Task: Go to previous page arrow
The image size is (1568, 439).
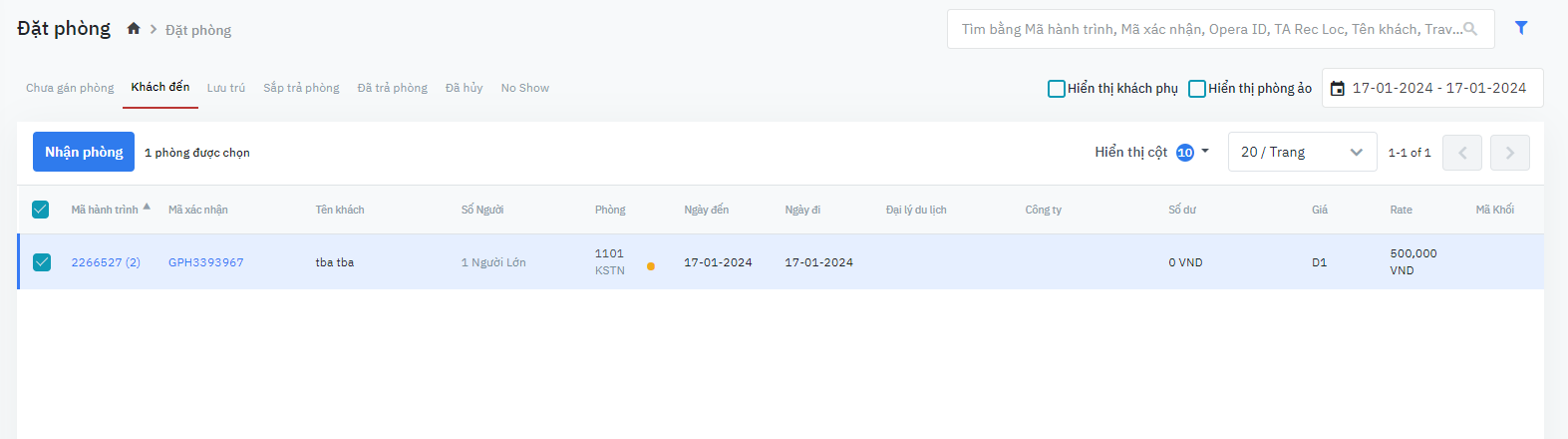Action: click(1462, 153)
